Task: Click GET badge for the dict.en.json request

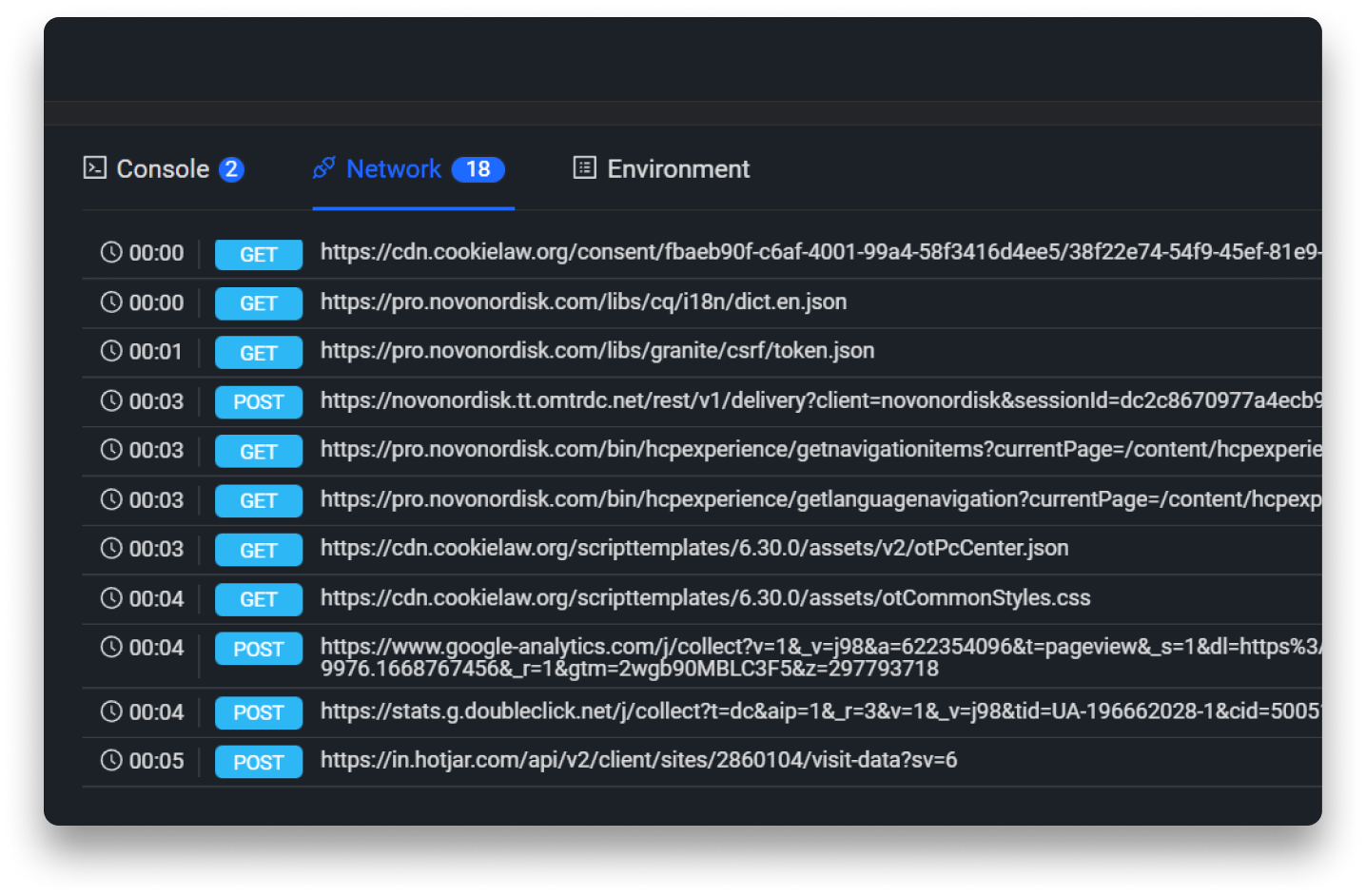Action: (259, 303)
